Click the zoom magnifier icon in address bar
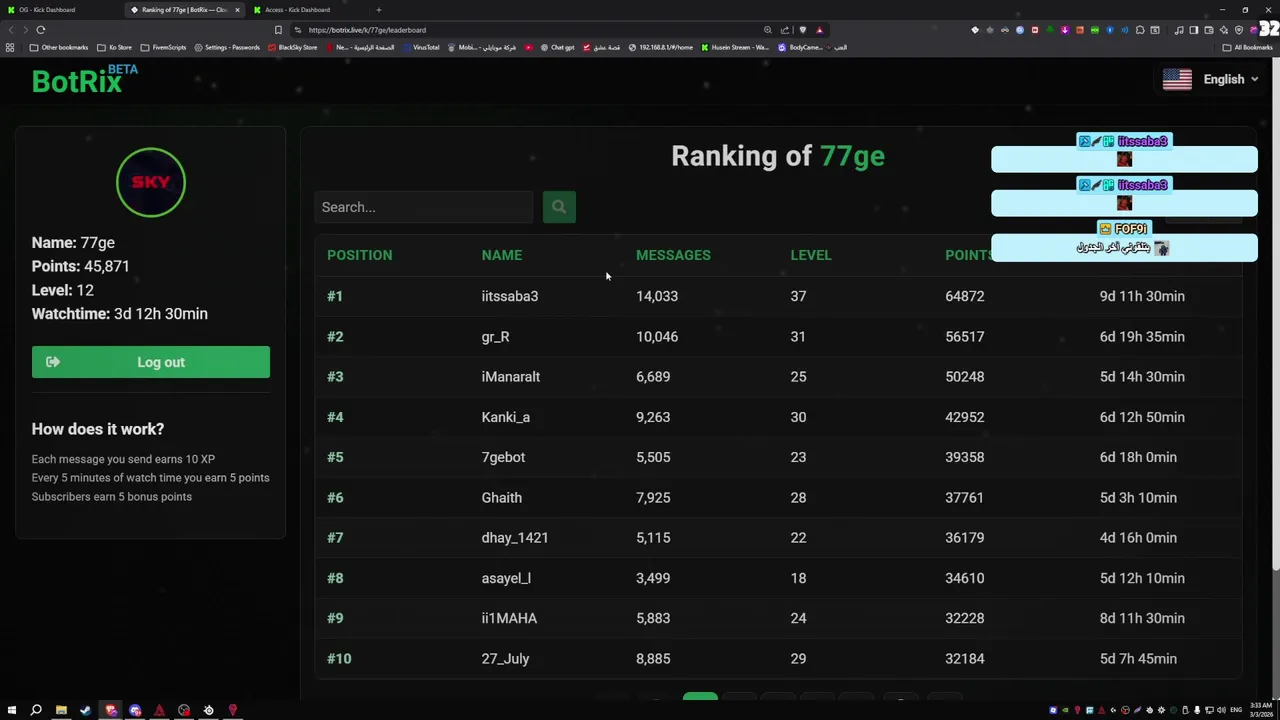Image resolution: width=1280 pixels, height=720 pixels. 767,30
